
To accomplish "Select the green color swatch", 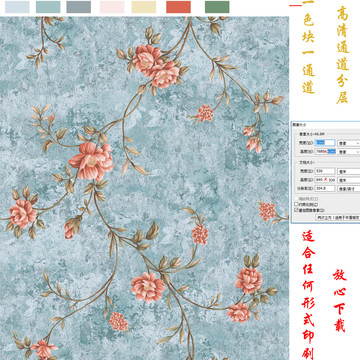I will pyautogui.click(x=217, y=7).
